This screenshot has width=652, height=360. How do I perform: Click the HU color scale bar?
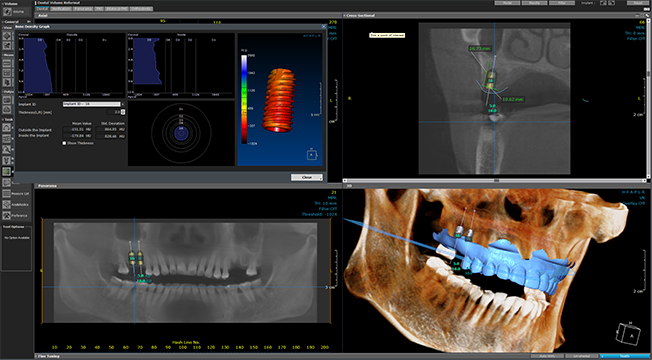pyautogui.click(x=244, y=99)
